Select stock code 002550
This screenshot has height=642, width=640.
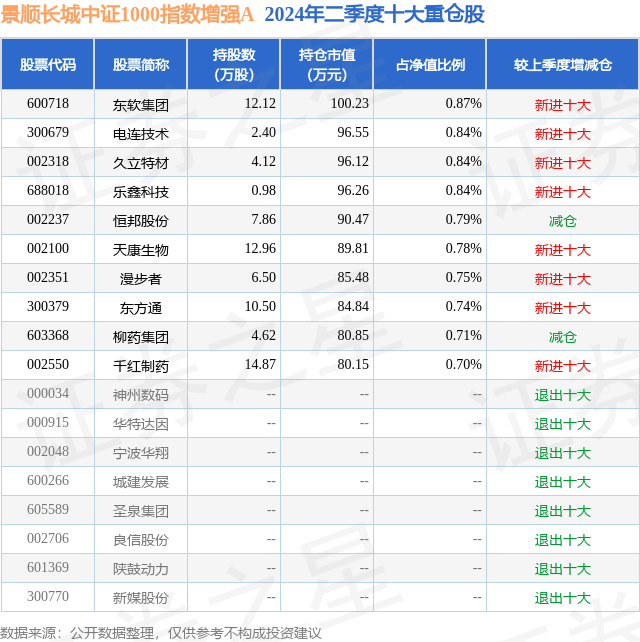[48, 365]
